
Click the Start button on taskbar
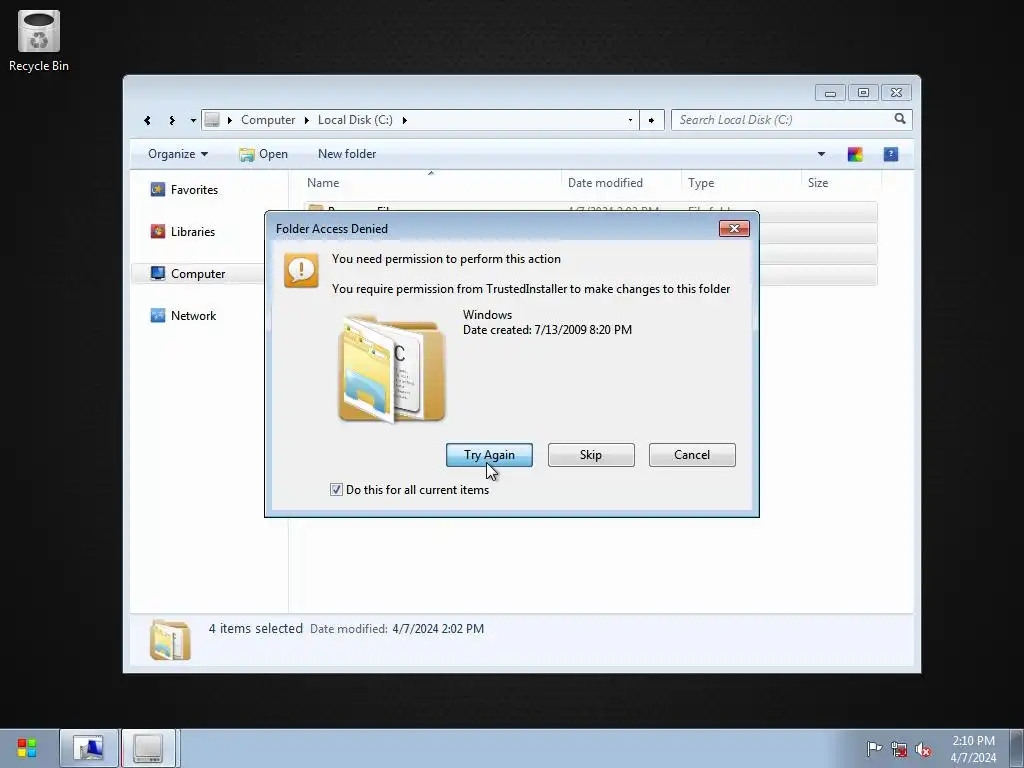(x=27, y=748)
